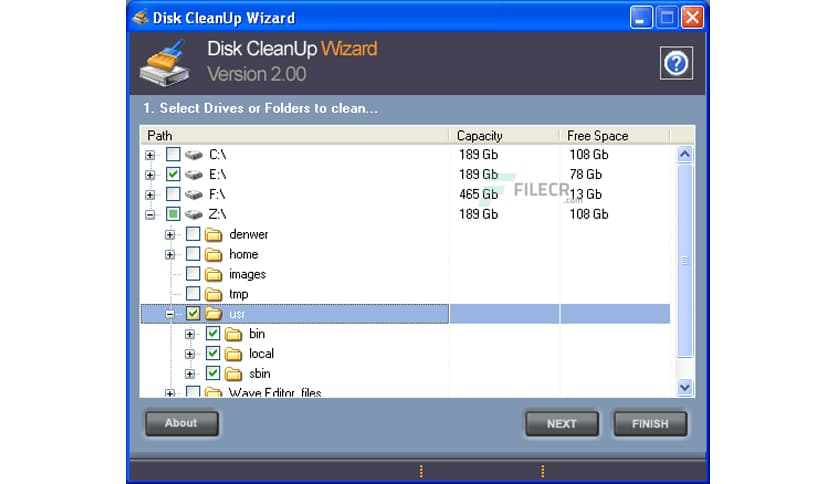The height and width of the screenshot is (484, 836).
Task: Click the broom disk app logo
Action: point(165,63)
